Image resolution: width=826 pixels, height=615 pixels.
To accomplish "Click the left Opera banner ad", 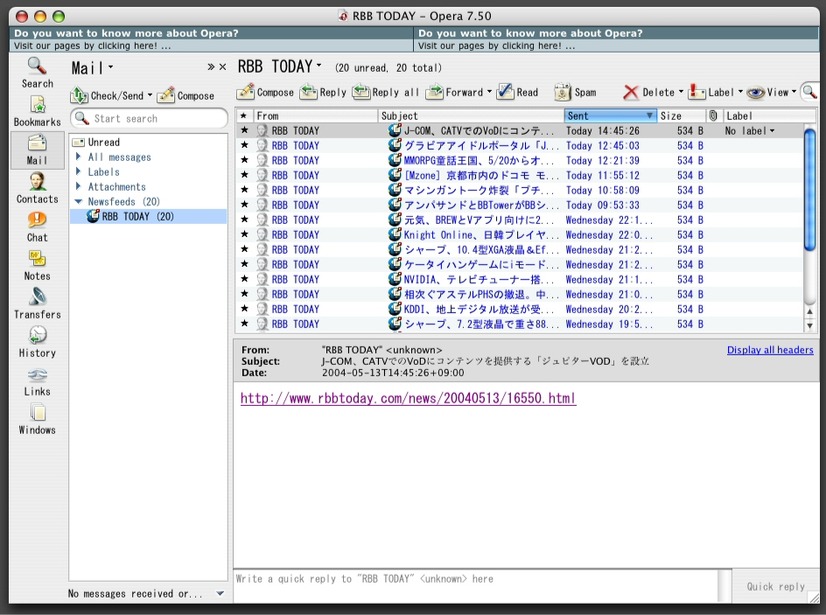I will pos(211,40).
